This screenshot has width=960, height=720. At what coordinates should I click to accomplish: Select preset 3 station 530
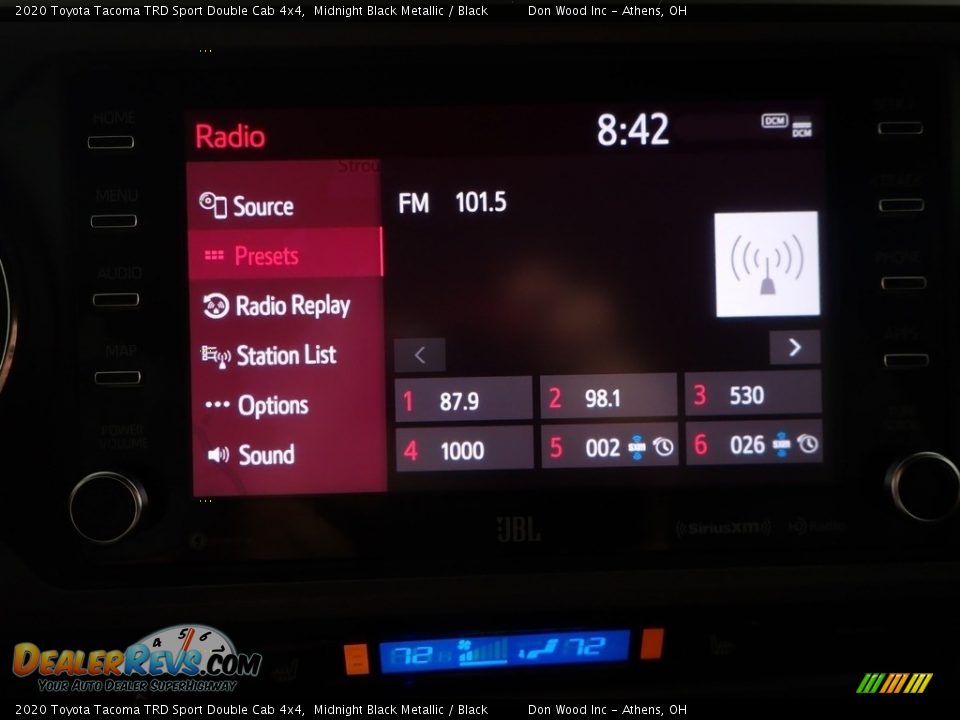coord(752,394)
